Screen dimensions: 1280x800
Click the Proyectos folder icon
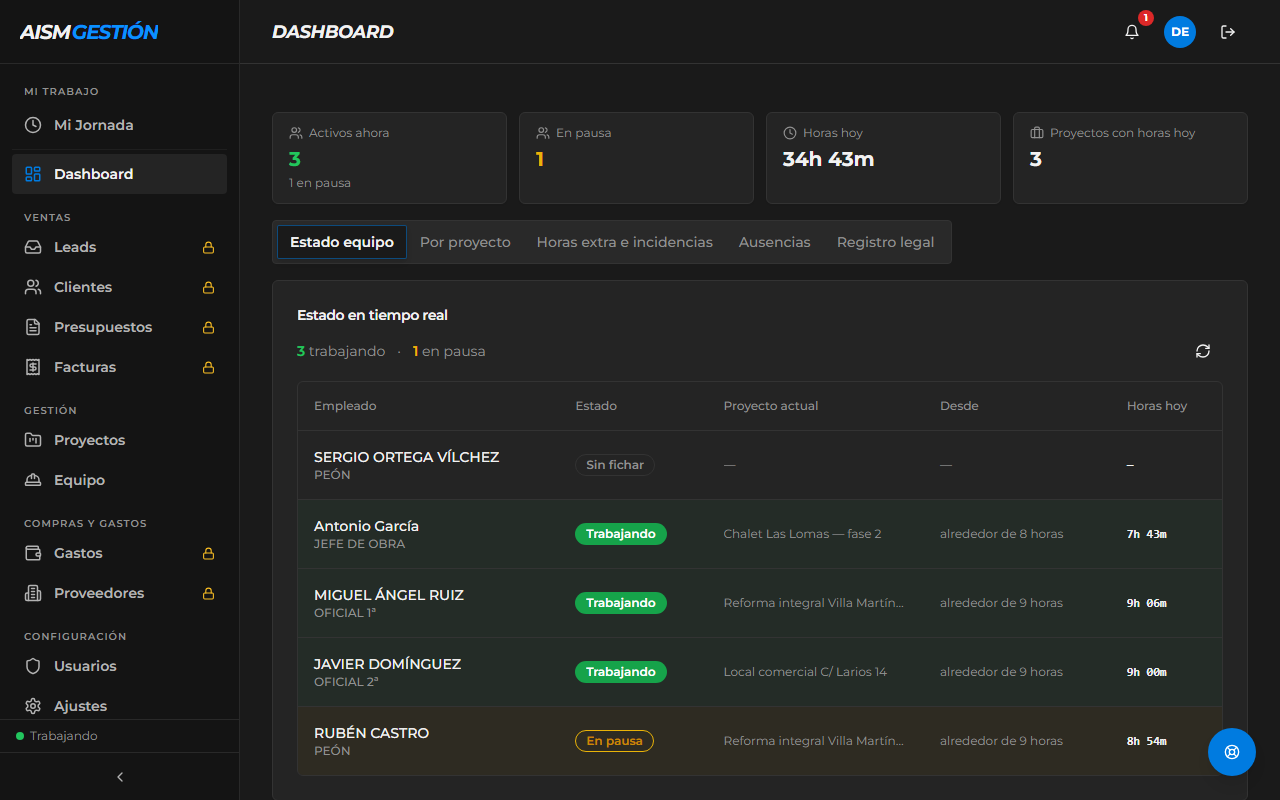[x=33, y=440]
